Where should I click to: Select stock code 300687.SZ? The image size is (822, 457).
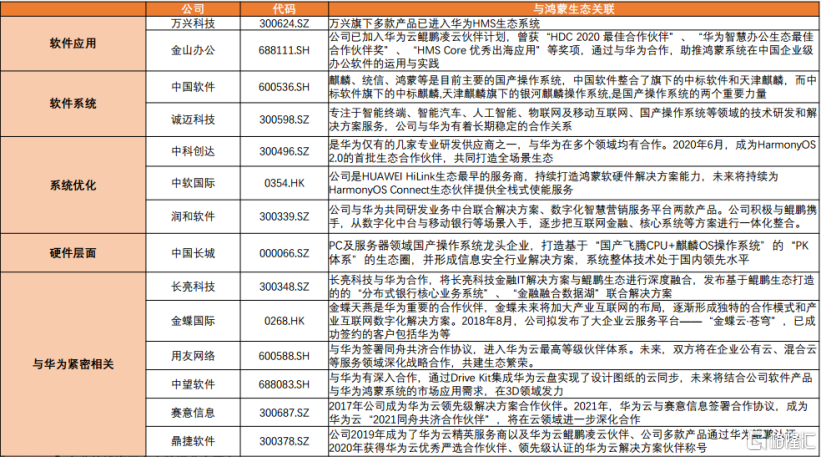[284, 413]
